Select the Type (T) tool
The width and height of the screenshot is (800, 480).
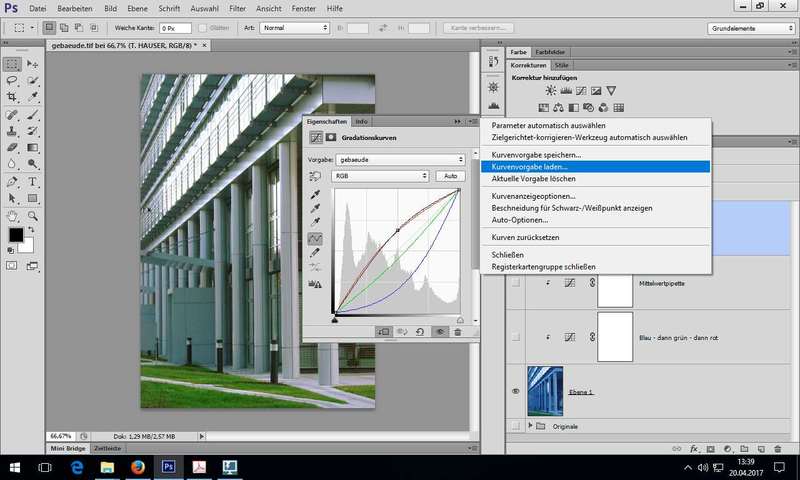coord(33,182)
